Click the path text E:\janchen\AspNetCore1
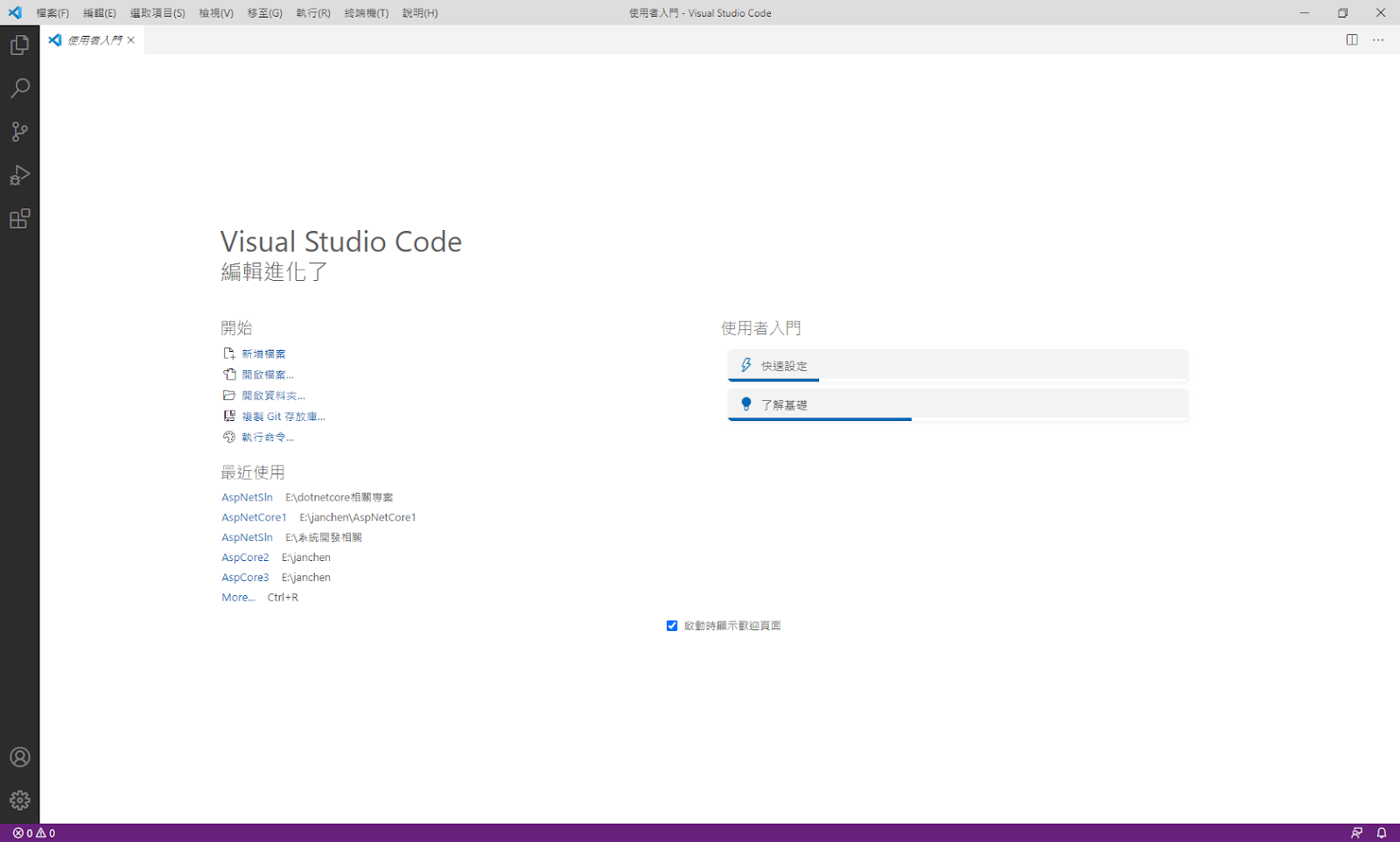Image resolution: width=1400 pixels, height=842 pixels. [x=358, y=517]
